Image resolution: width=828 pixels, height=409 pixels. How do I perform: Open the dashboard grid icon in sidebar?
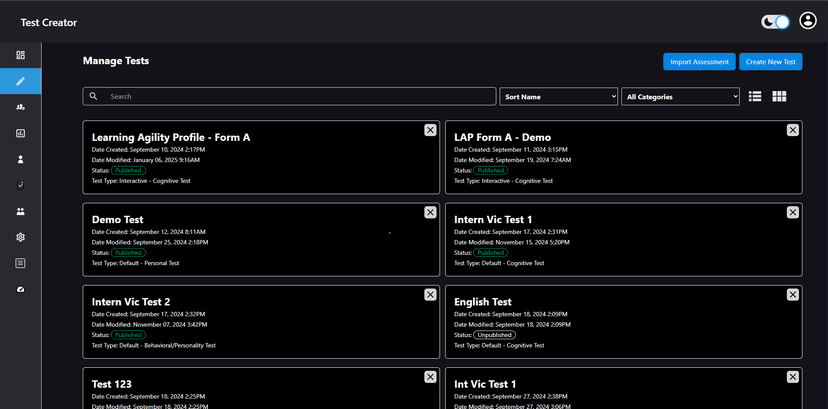(21, 55)
